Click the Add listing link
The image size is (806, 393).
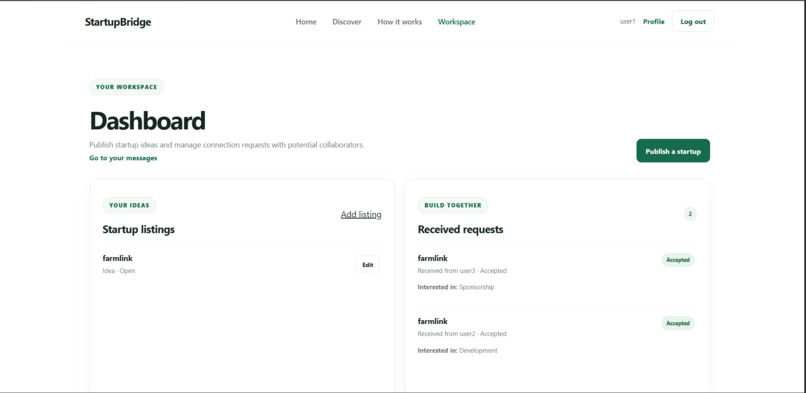coord(361,215)
